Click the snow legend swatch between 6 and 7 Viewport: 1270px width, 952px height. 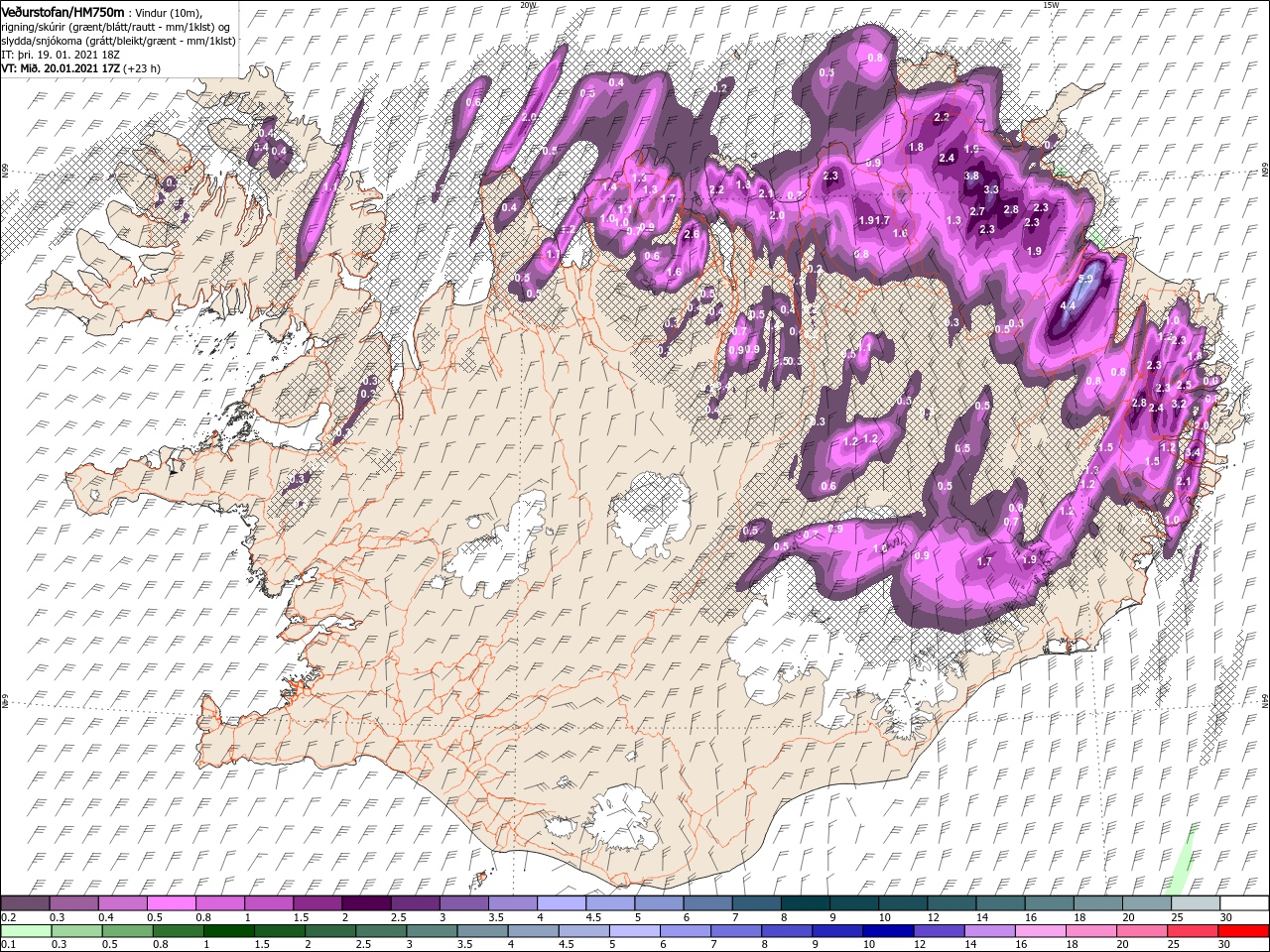[708, 902]
